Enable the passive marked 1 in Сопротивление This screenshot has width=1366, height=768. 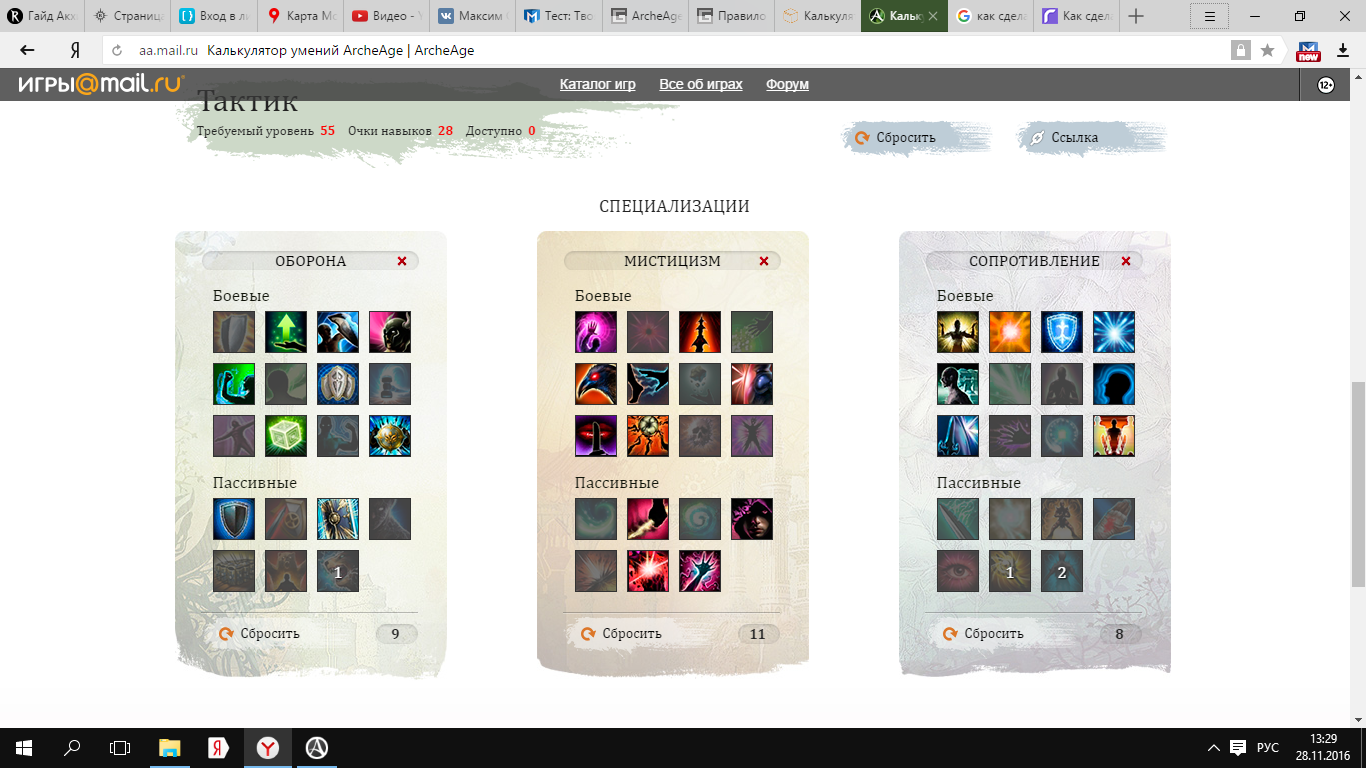(1010, 571)
